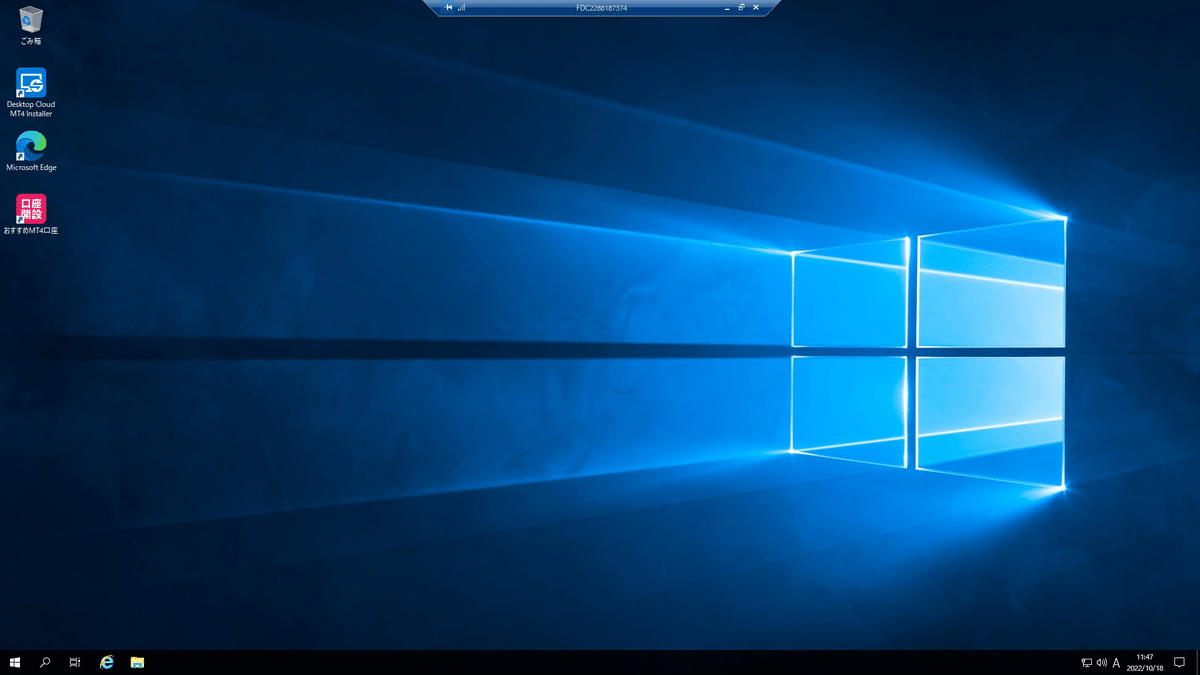Viewport: 1200px width, 675px height.
Task: Select the おすすめMT4口座 desktop shortcut
Action: point(30,214)
